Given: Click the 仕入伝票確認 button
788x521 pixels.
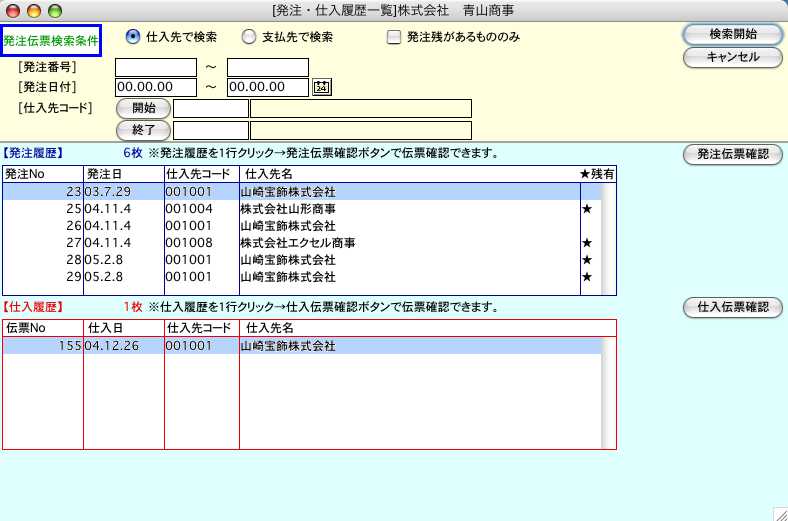Looking at the screenshot, I should [x=732, y=308].
